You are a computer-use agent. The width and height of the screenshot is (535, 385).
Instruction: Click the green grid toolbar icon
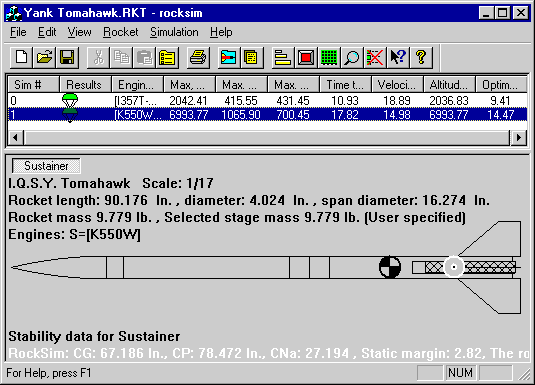[x=329, y=57]
